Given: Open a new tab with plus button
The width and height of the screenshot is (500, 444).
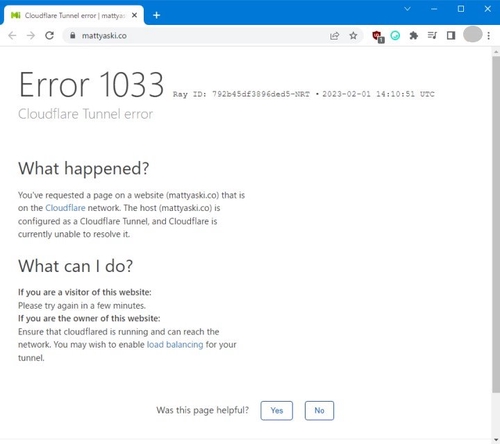Looking at the screenshot, I should coord(156,15).
